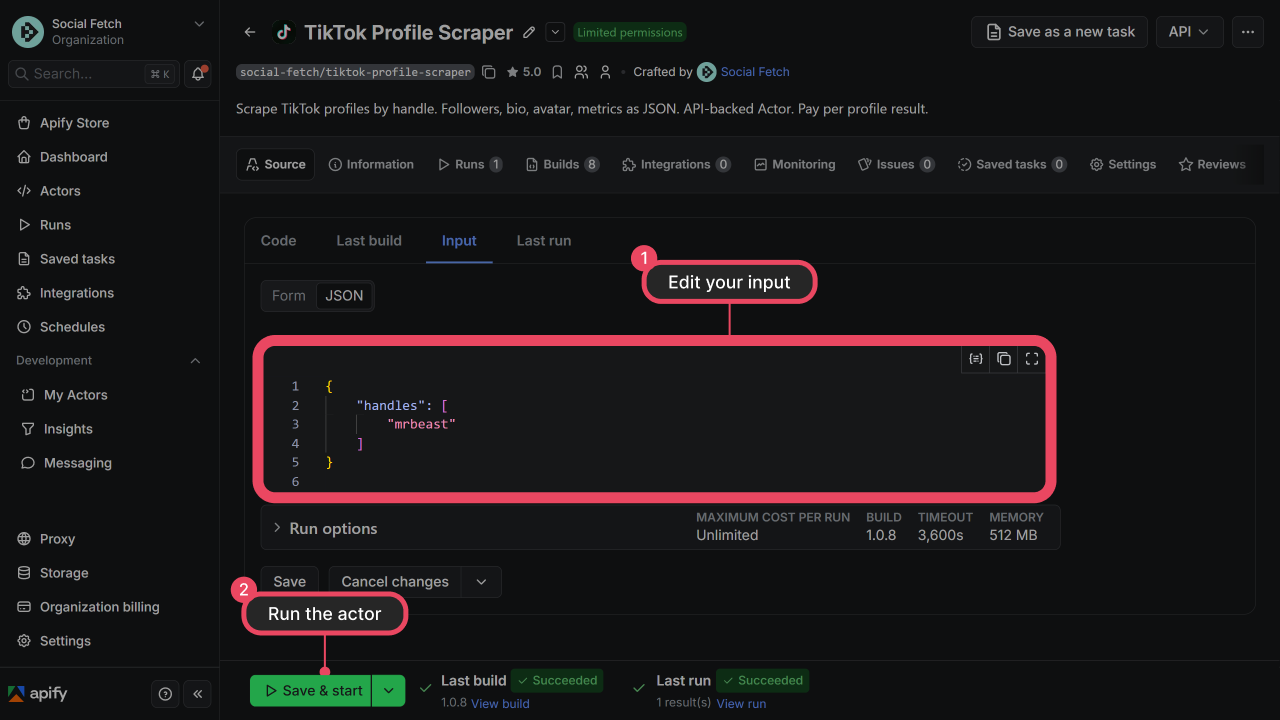Switch to the Source tab
This screenshot has height=720, width=1280.
point(275,165)
